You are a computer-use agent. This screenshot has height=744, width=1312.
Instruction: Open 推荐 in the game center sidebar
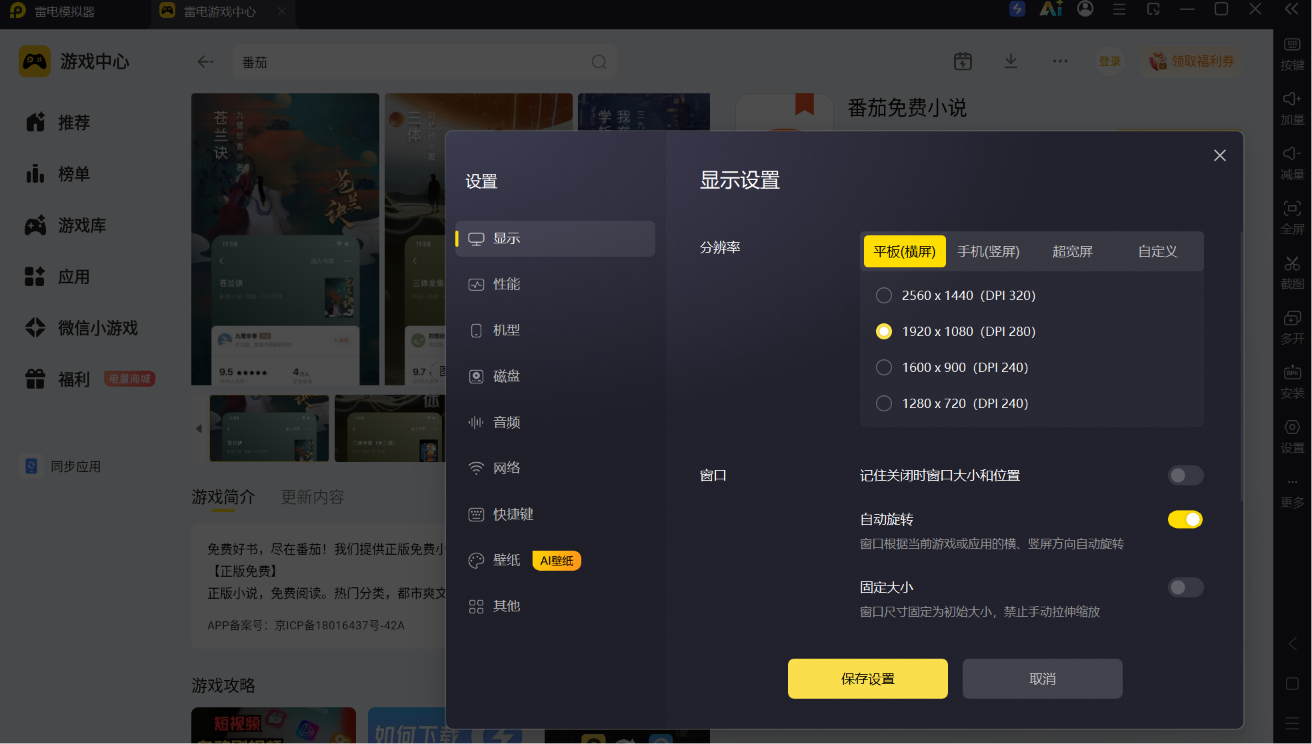pos(58,122)
